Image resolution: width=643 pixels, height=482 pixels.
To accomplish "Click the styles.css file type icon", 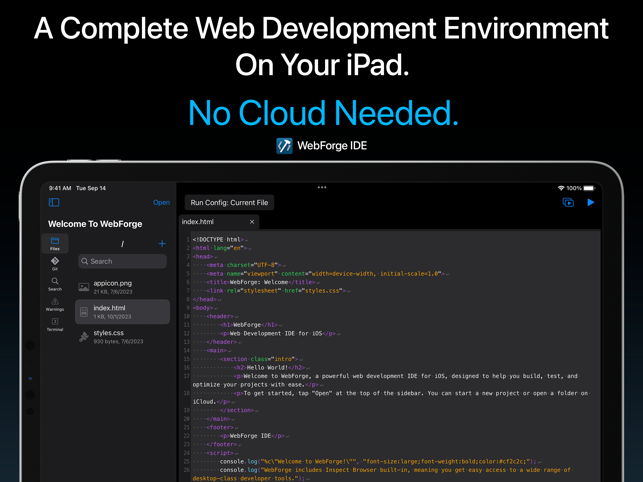I will pos(84,337).
